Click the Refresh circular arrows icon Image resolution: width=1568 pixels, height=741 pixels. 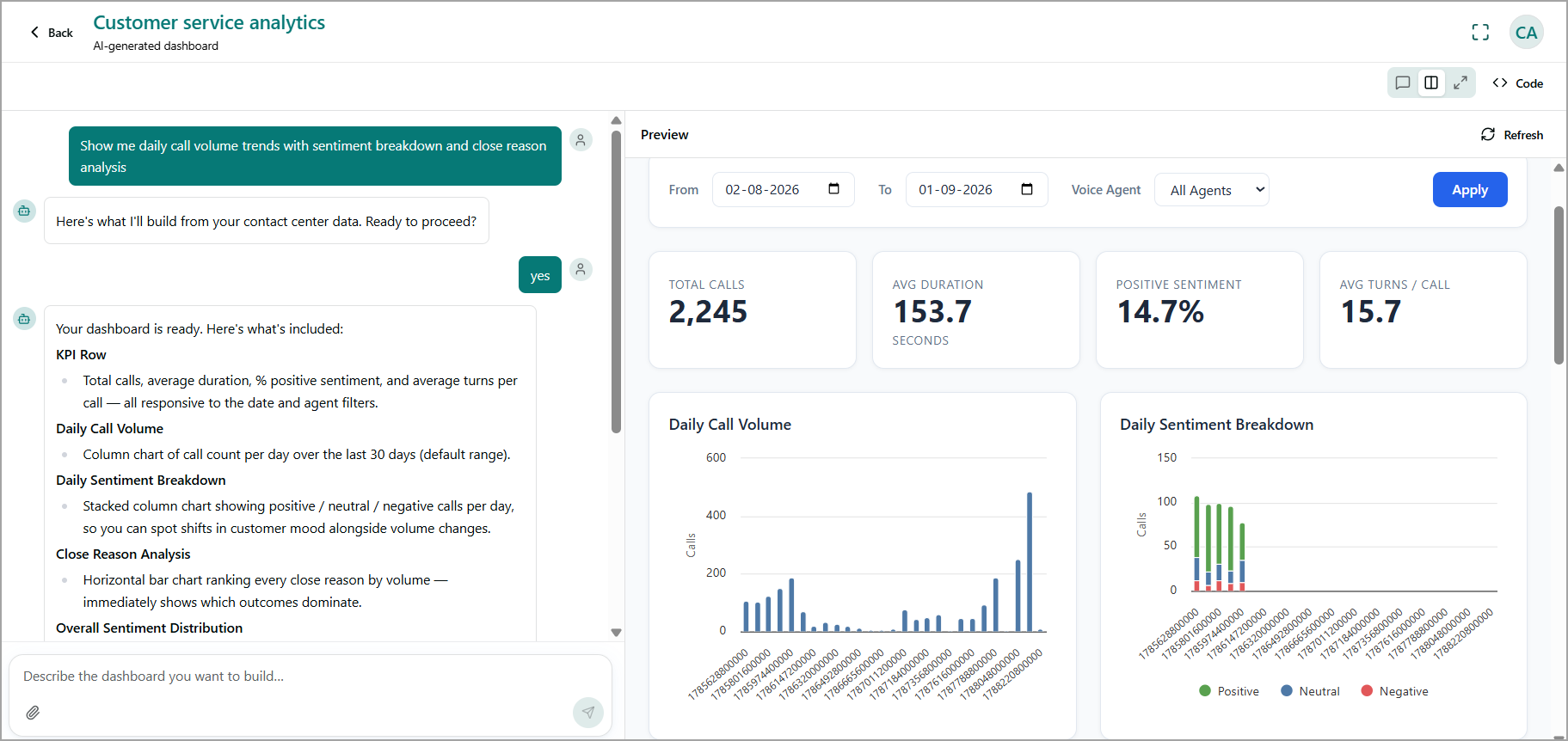pos(1488,134)
